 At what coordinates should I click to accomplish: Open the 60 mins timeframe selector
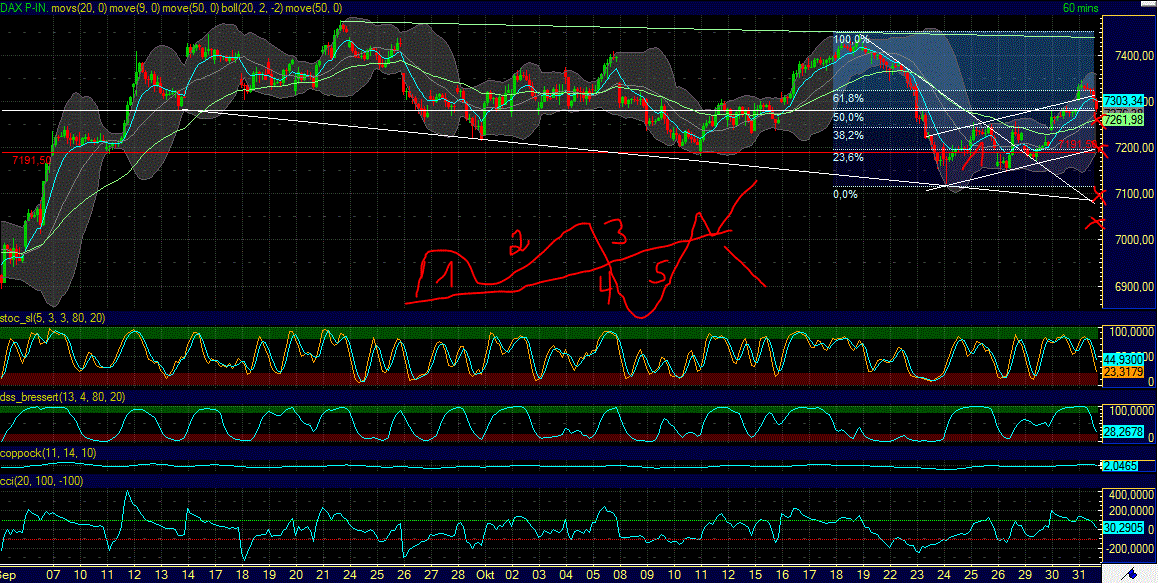(x=1081, y=6)
